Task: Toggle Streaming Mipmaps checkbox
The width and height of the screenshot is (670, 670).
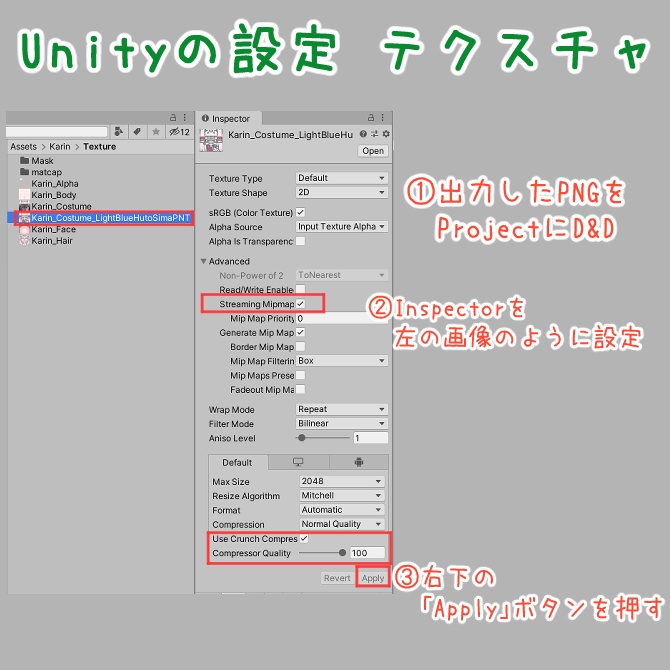Action: [x=300, y=304]
